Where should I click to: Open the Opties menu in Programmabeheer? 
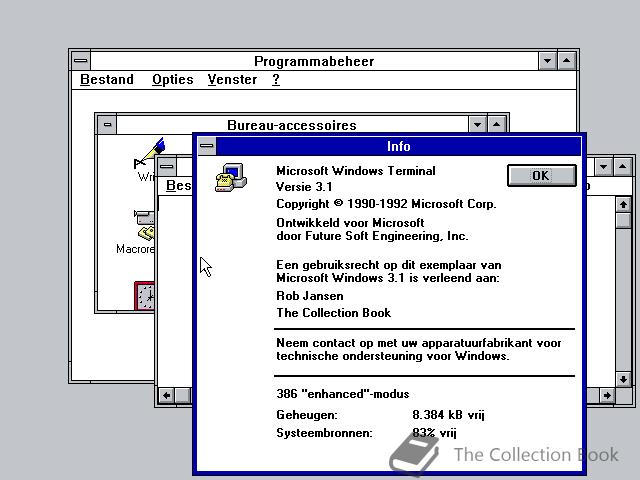click(173, 79)
